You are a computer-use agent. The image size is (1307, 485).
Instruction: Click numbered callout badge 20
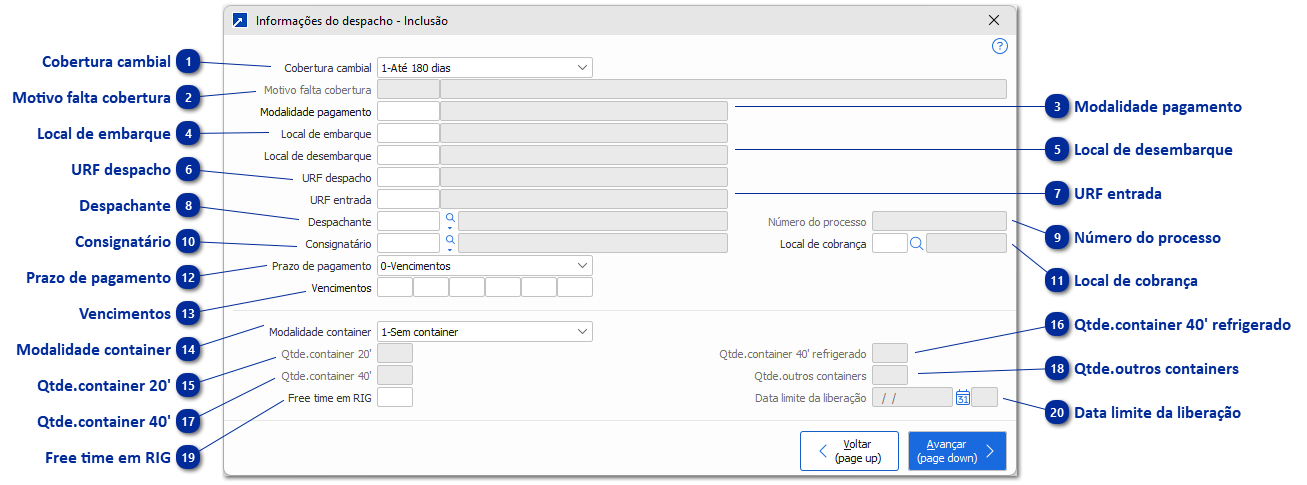[1055, 412]
